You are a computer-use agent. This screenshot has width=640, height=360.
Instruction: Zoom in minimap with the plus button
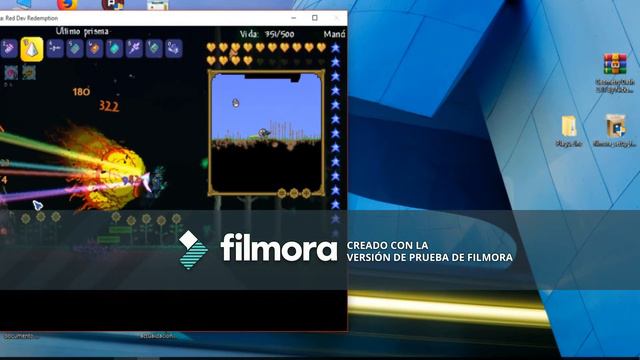tap(306, 193)
